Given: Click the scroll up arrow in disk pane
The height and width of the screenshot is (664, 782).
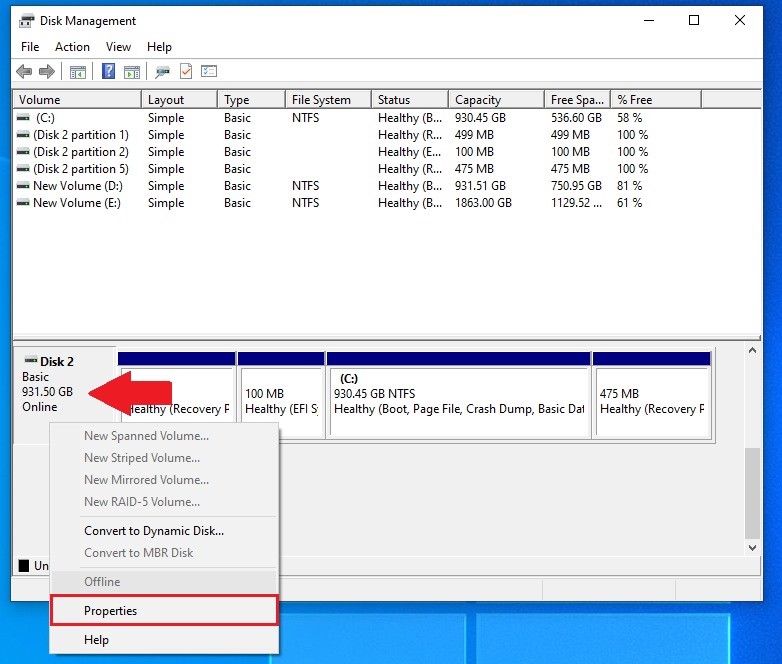Looking at the screenshot, I should click(752, 351).
